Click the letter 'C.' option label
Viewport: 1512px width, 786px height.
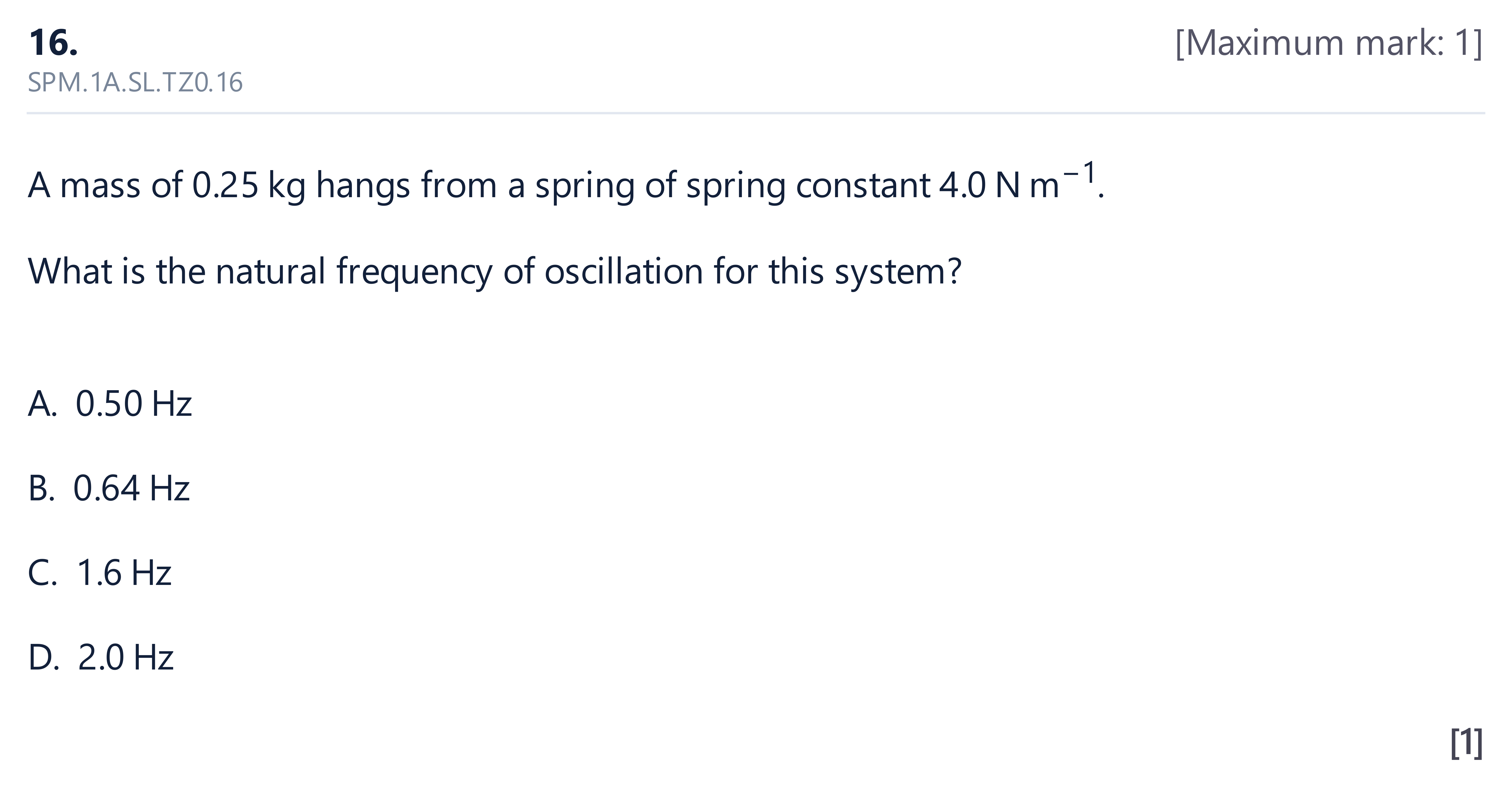pos(42,573)
